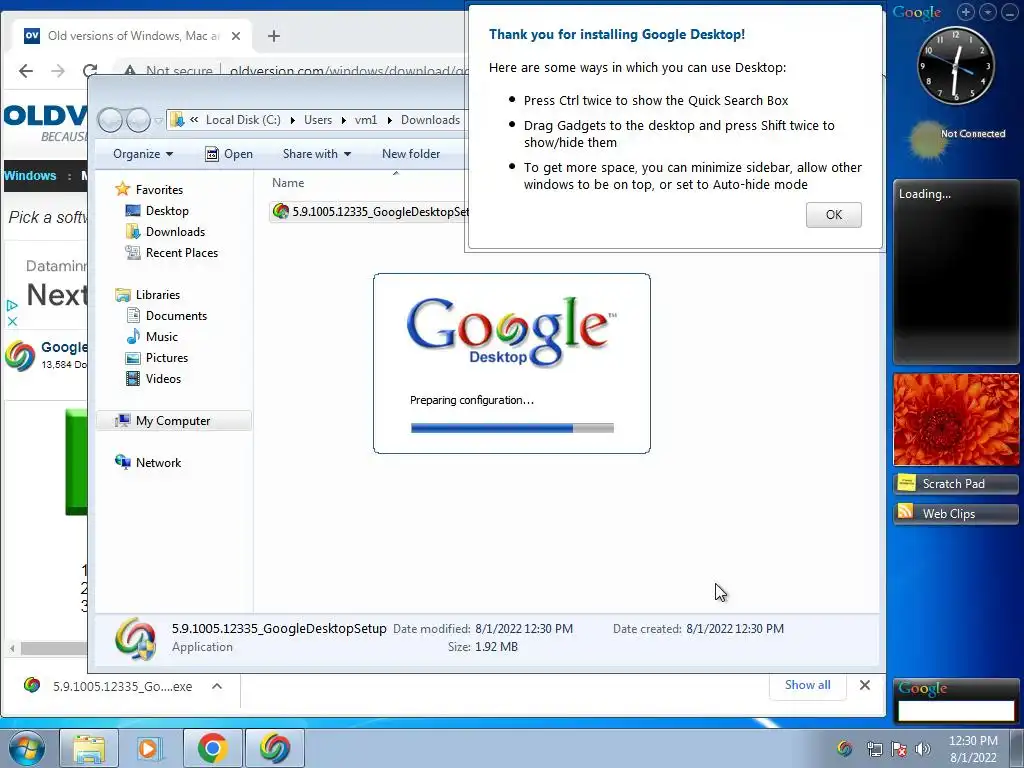Screen dimensions: 1024x768
Task: Click the network tray icon
Action: (874, 749)
